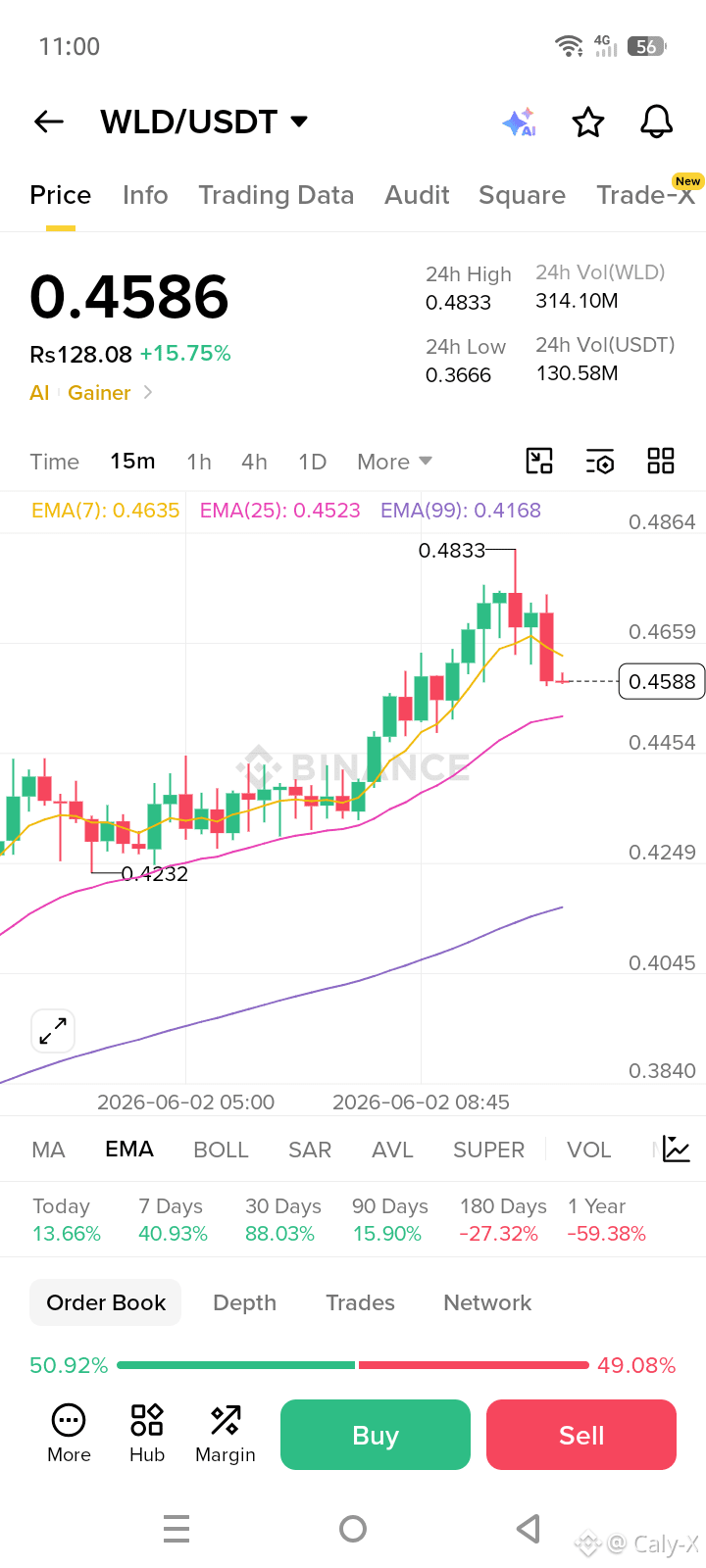
Task: Tap 24h Vol(WLD) 314.10M
Action: coord(577,301)
